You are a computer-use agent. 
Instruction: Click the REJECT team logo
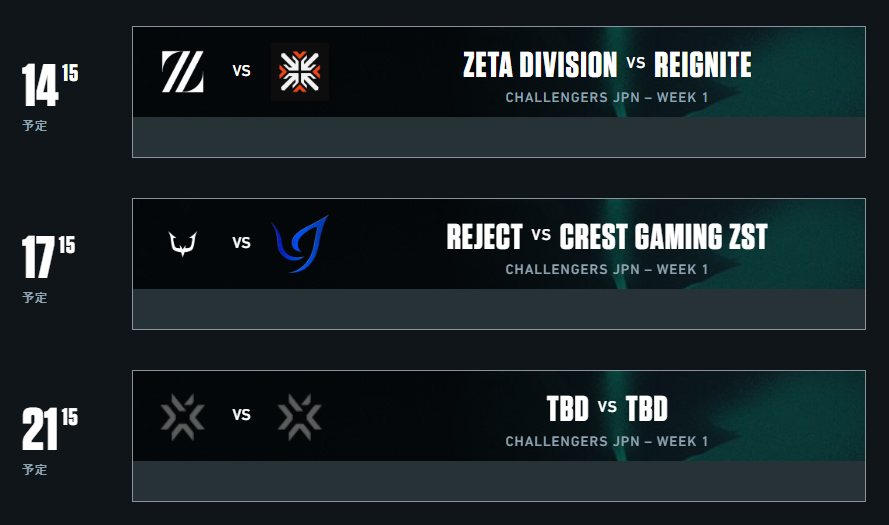point(183,244)
